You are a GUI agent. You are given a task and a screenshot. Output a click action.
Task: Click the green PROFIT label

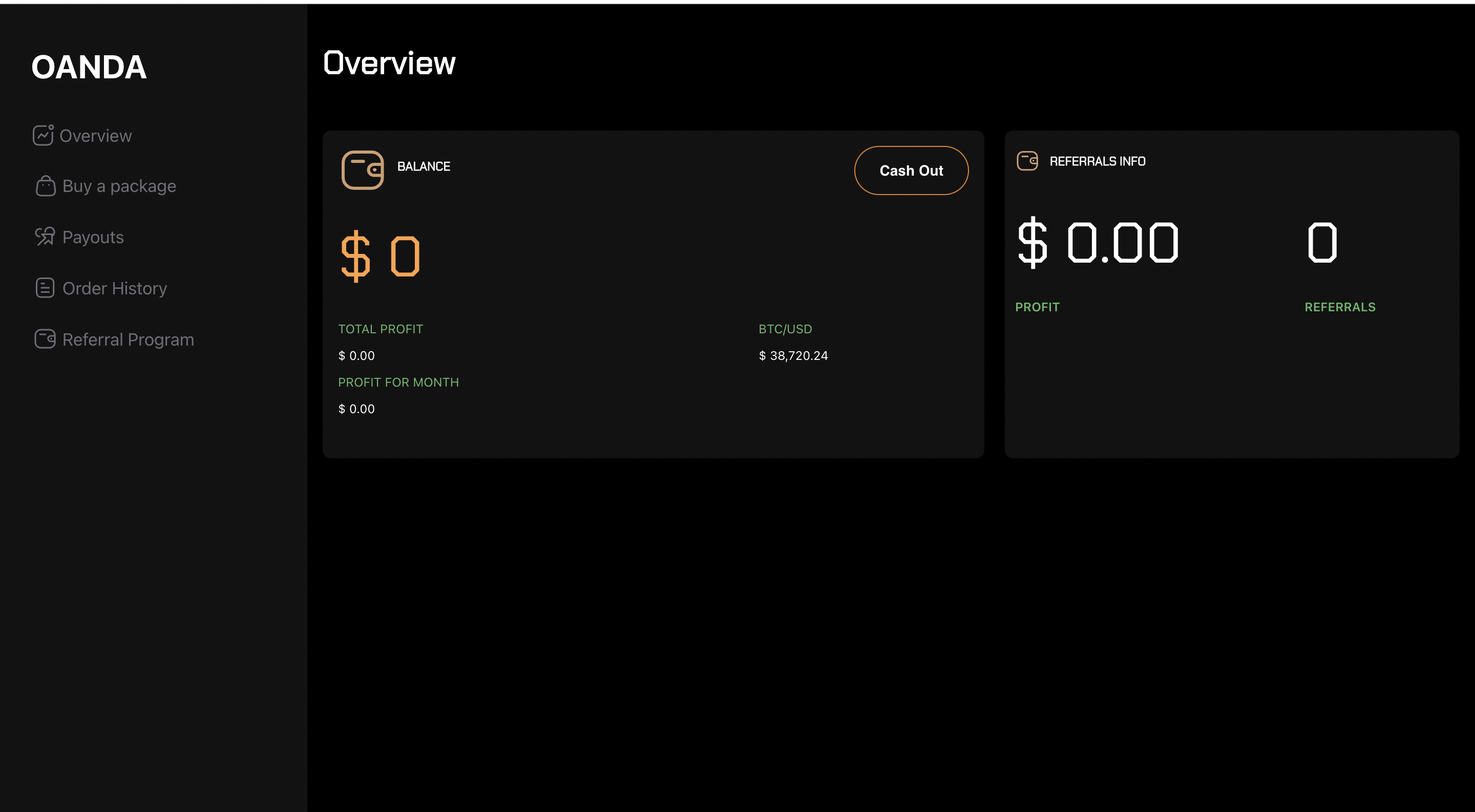1037,307
